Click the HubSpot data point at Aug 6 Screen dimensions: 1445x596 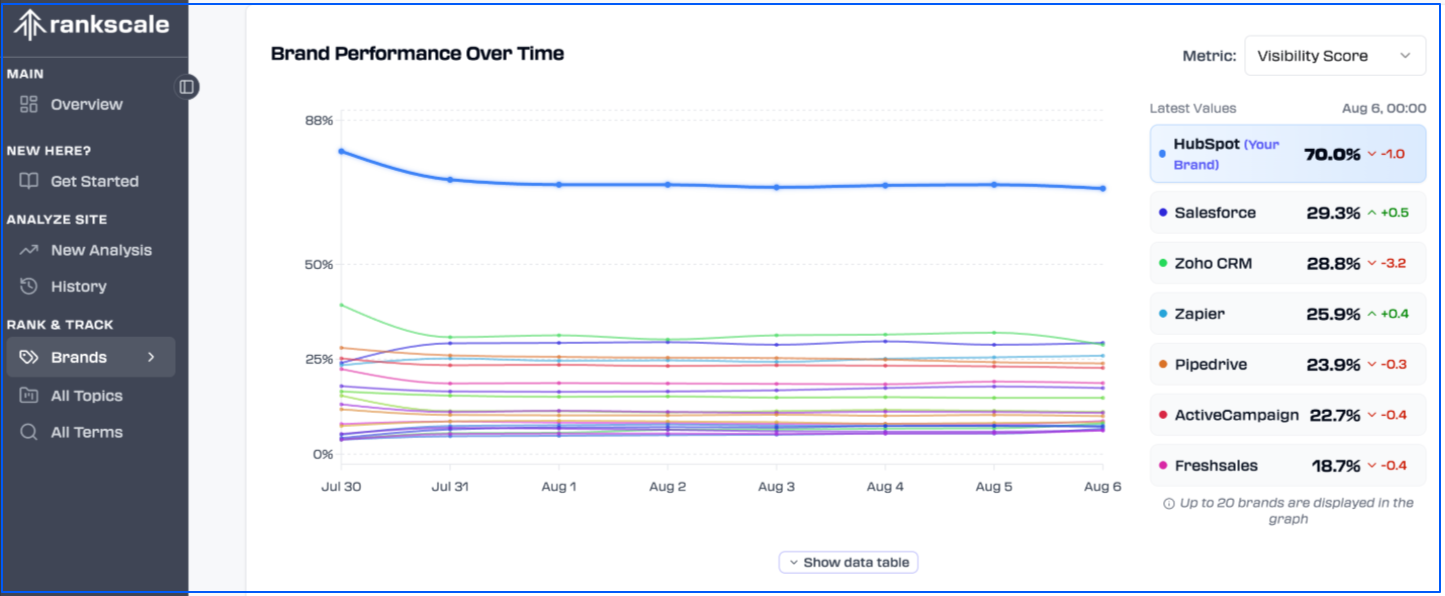click(1103, 188)
